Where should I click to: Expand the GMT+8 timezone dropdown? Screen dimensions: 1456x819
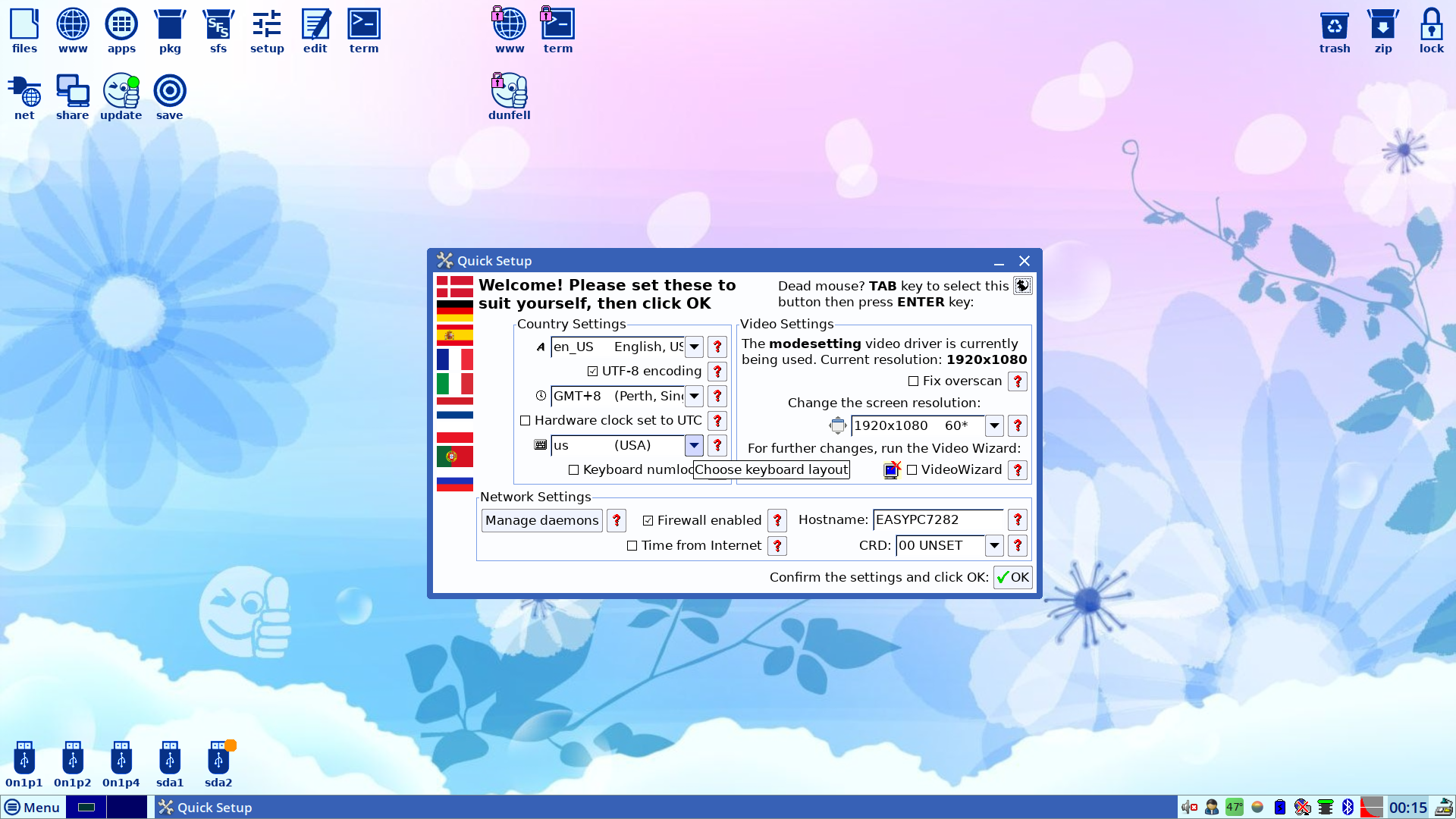pos(694,397)
